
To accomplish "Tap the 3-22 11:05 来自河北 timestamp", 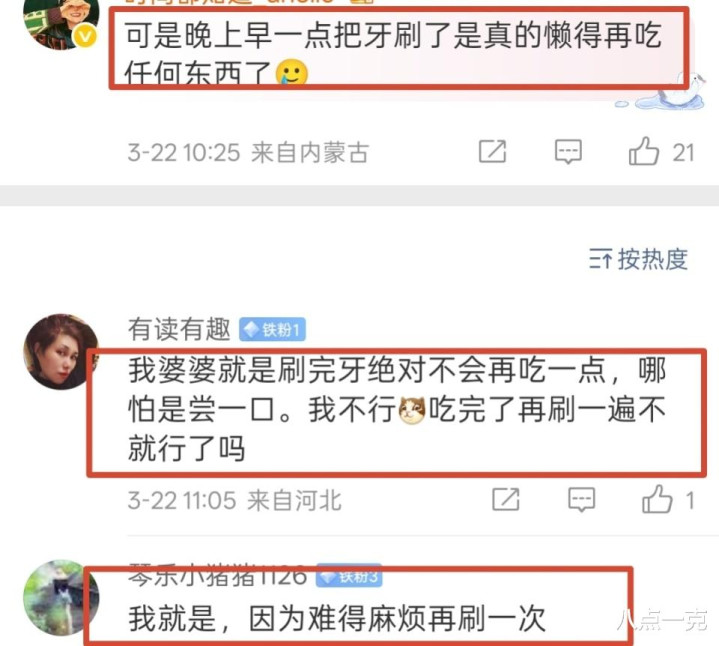I will click(x=234, y=500).
